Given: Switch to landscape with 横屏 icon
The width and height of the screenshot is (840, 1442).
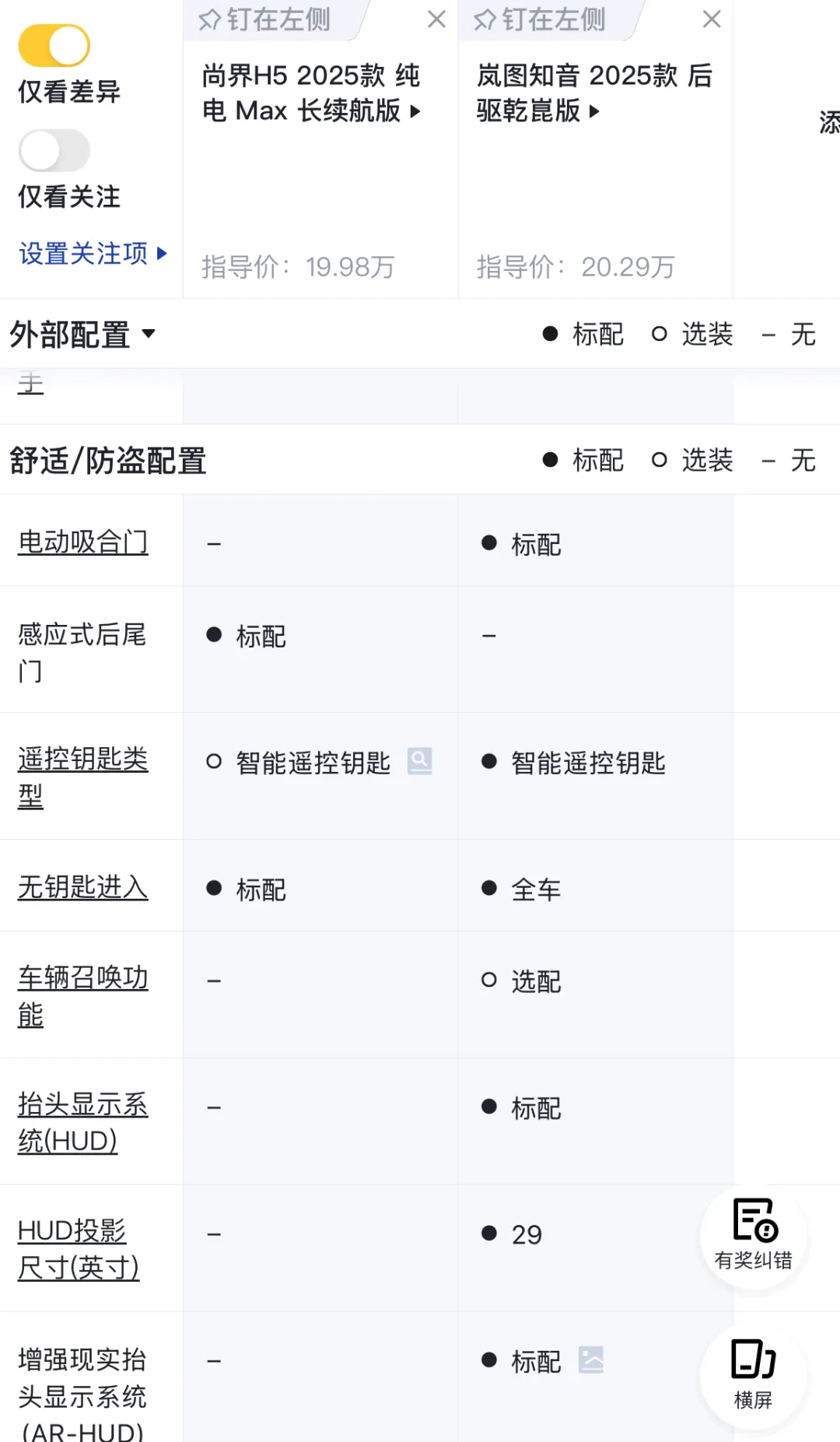Looking at the screenshot, I should [x=753, y=1374].
